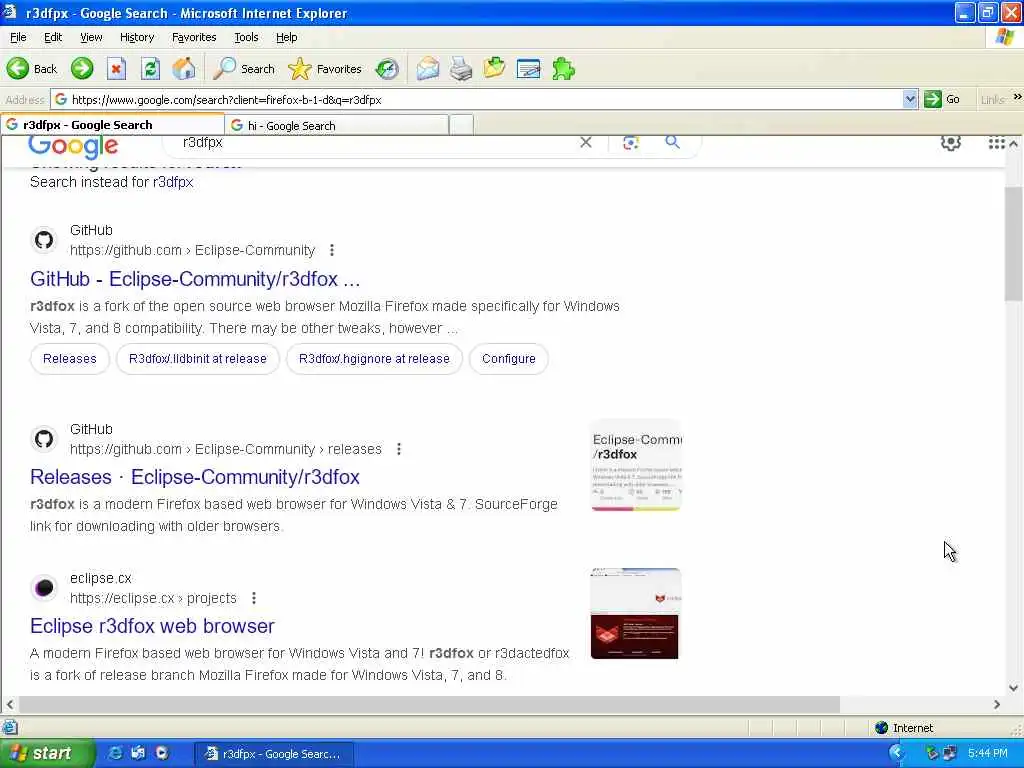Open Google settings gear icon
Viewport: 1024px width, 768px height.
click(950, 142)
